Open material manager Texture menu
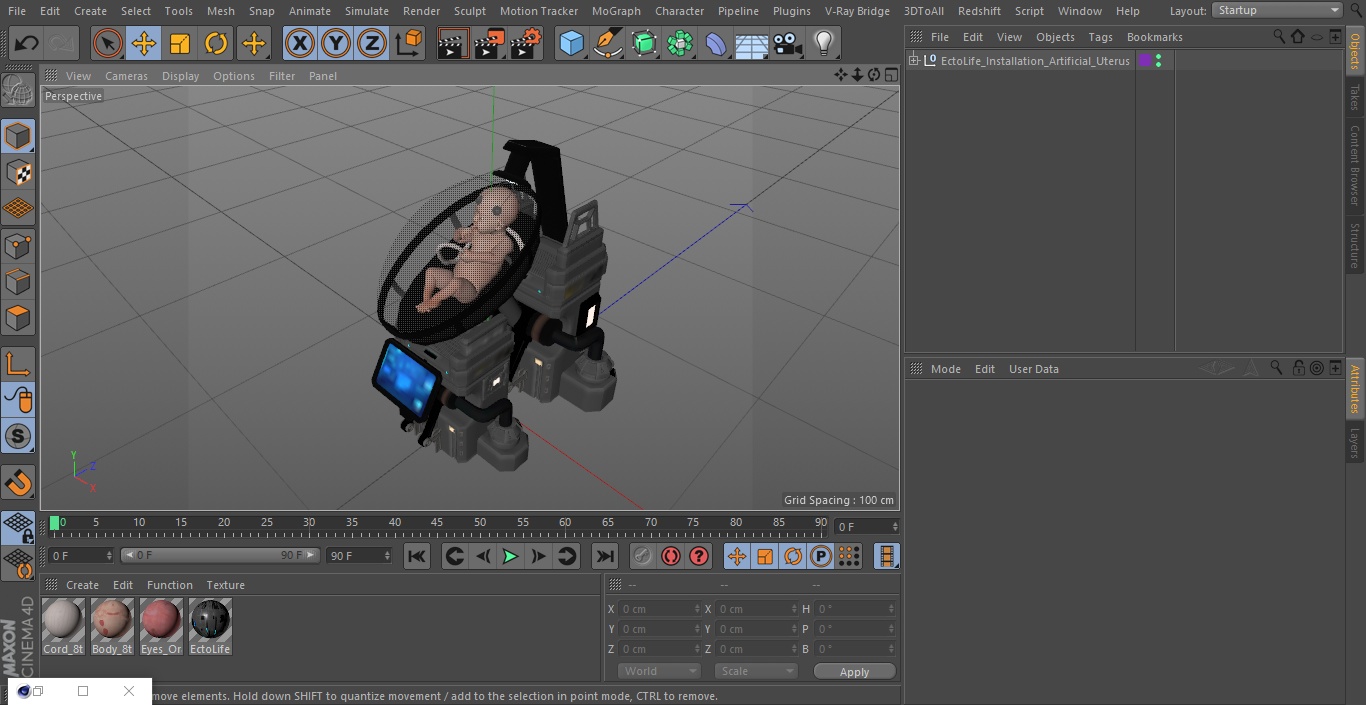This screenshot has height=705, width=1366. tap(225, 585)
